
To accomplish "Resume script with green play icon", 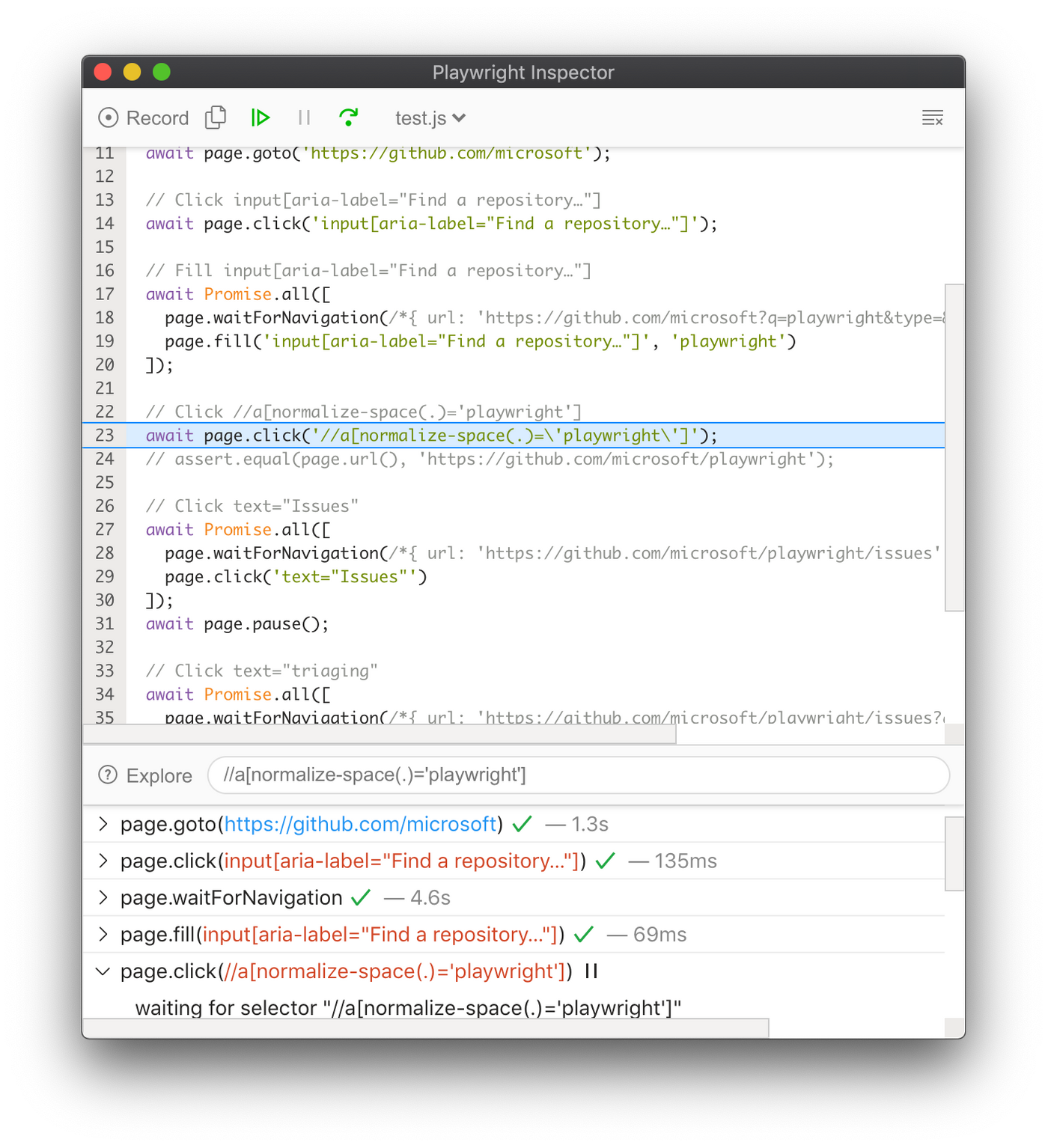I will pos(261,117).
